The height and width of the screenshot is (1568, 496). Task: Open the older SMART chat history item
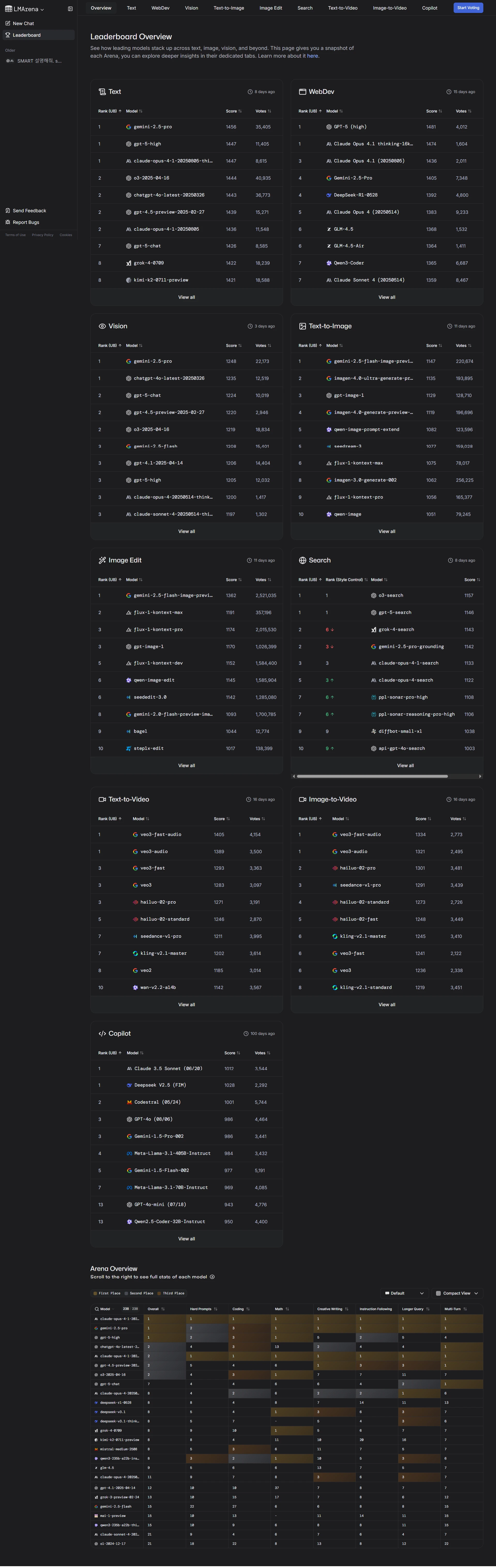click(x=38, y=61)
